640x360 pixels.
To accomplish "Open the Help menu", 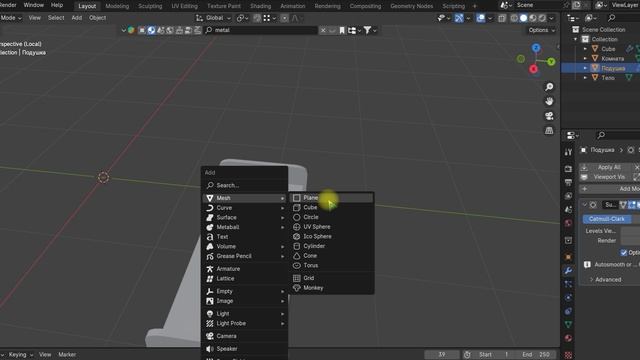I will pos(57,5).
